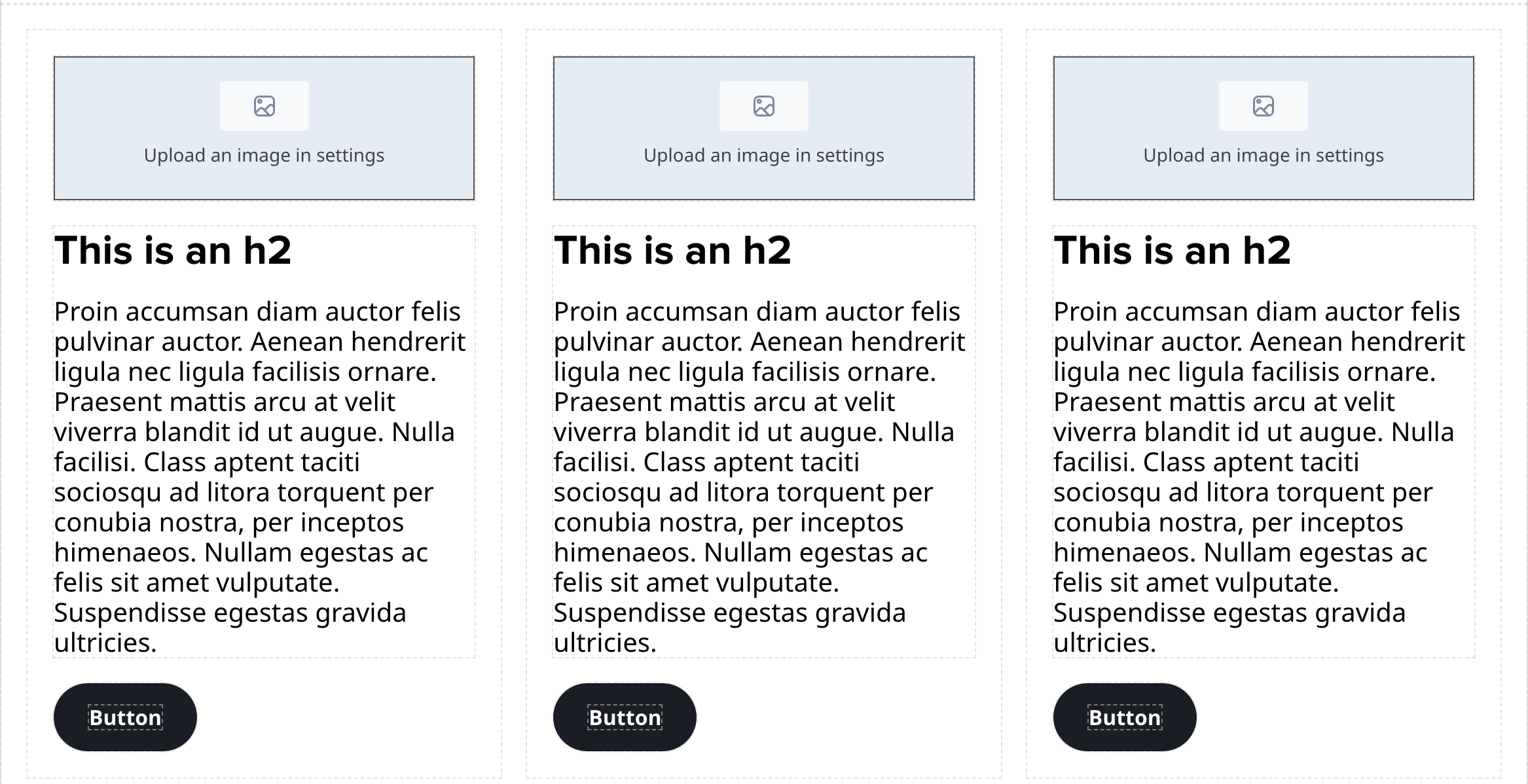1528x784 pixels.
Task: Click the image placeholder icon in the middle card
Action: point(763,105)
